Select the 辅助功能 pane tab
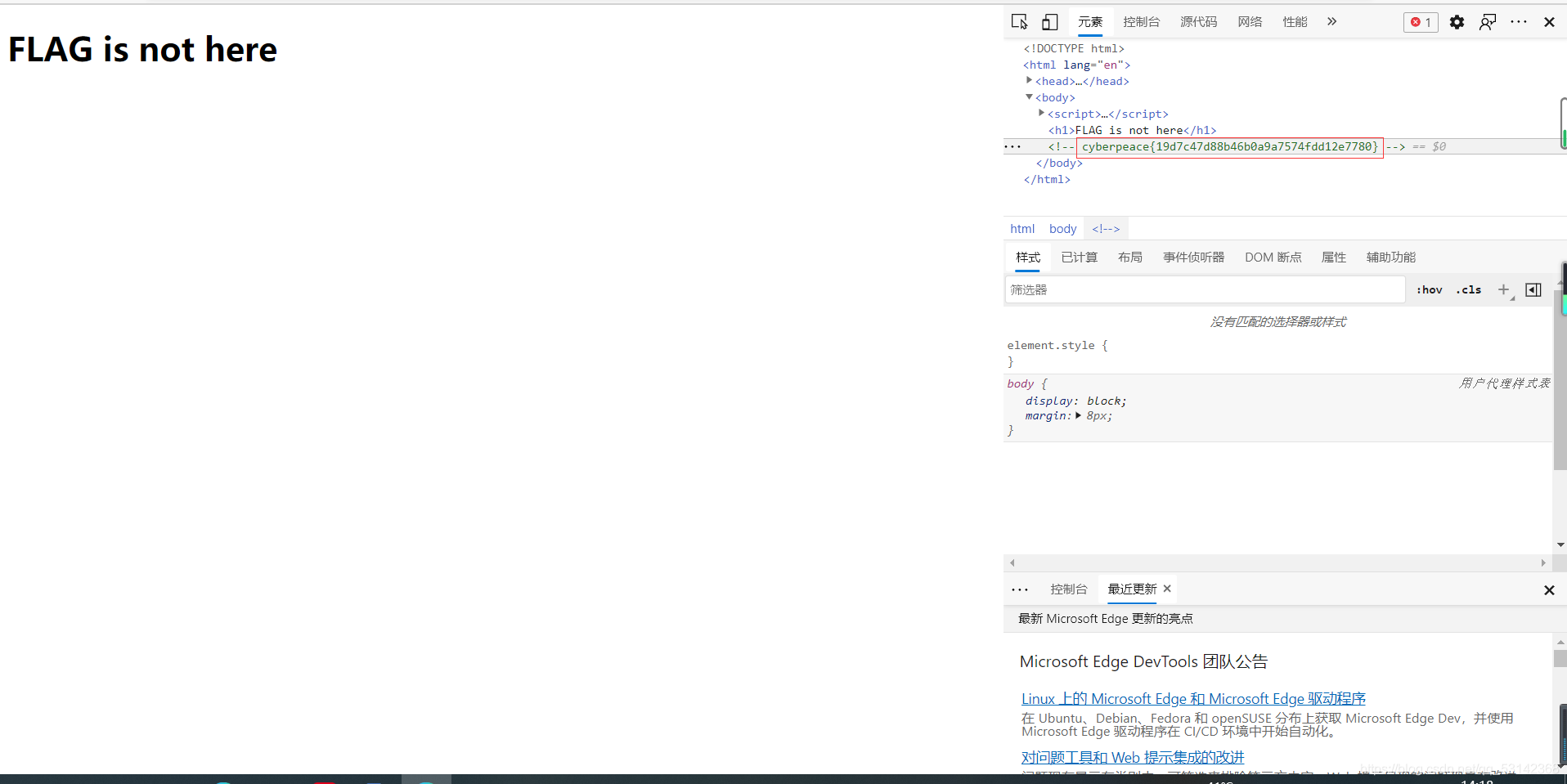The width and height of the screenshot is (1567, 784). coord(1391,258)
